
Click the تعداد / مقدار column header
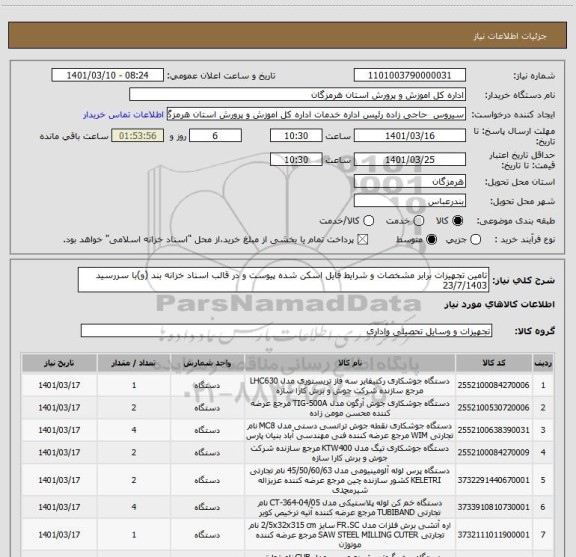[x=134, y=363]
